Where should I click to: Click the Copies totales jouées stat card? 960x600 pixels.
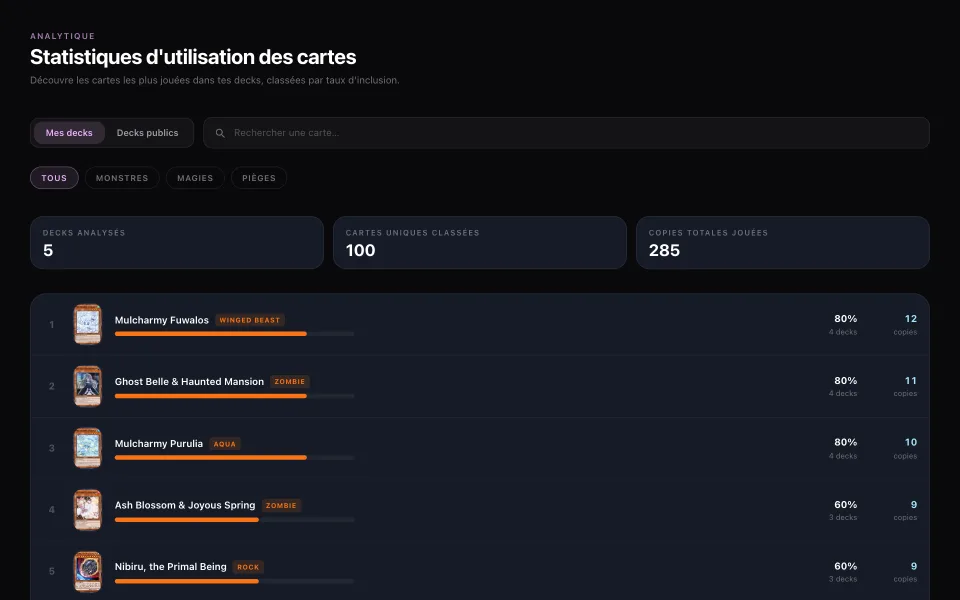click(783, 242)
